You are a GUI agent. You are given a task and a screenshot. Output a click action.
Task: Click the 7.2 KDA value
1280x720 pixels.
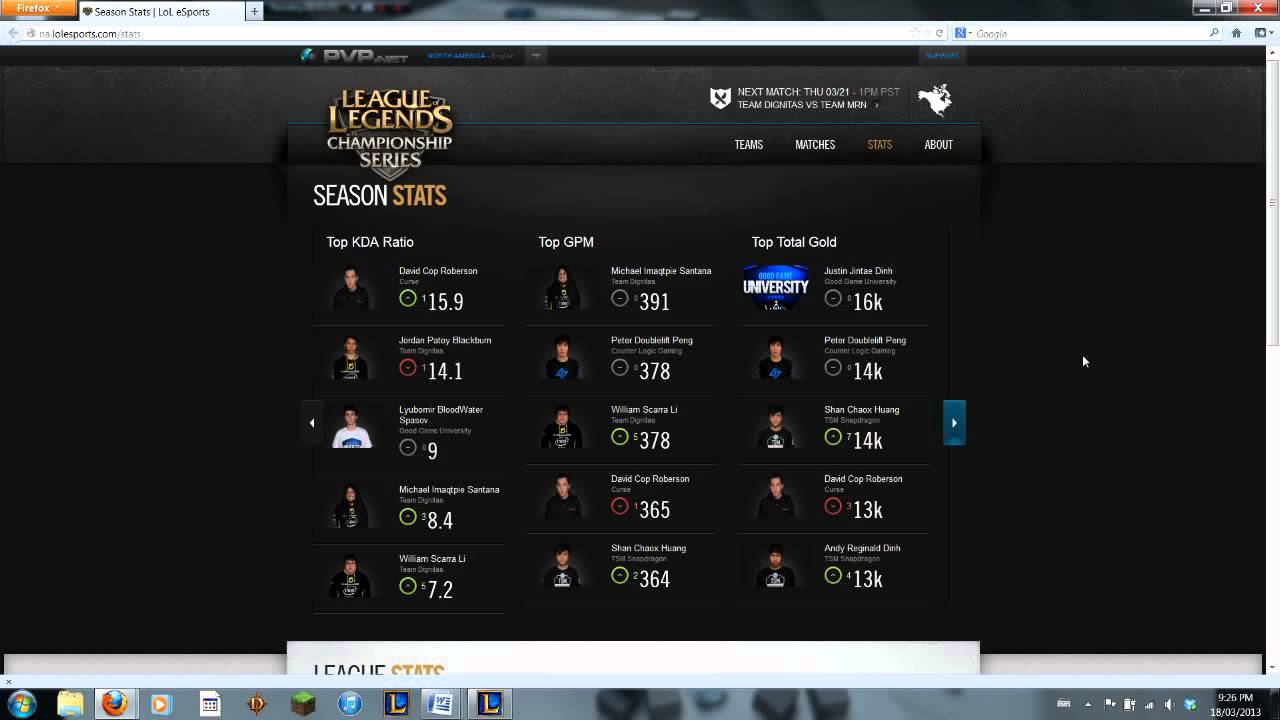[440, 589]
